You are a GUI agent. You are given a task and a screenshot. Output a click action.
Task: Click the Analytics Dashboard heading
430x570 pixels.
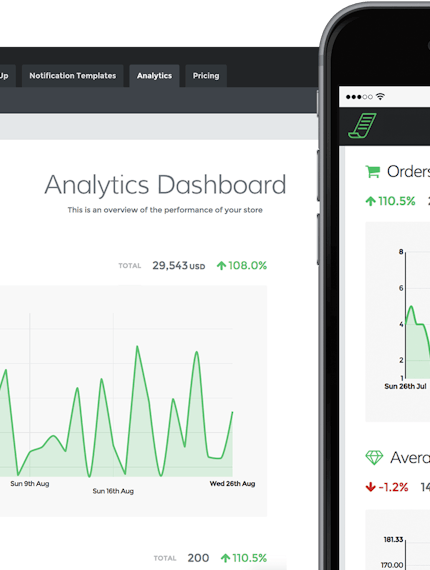[x=165, y=185]
